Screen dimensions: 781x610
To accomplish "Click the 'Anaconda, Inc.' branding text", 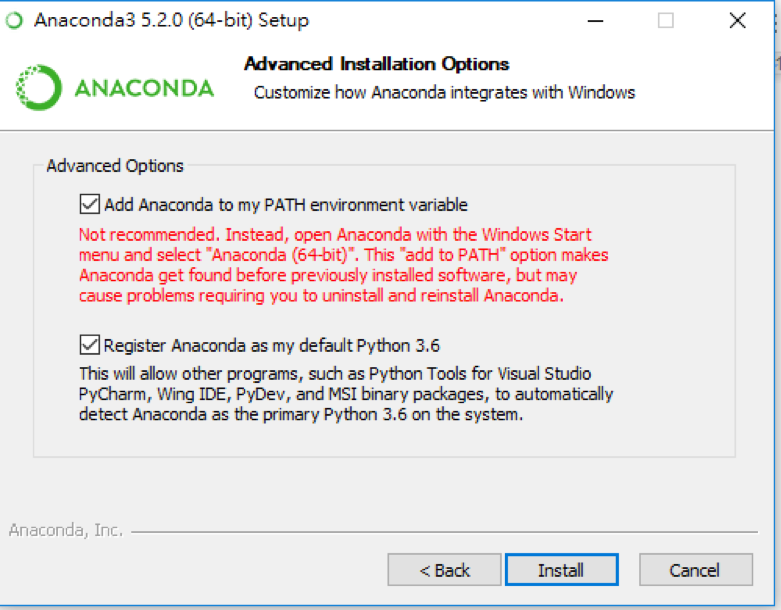I will 66,530.
